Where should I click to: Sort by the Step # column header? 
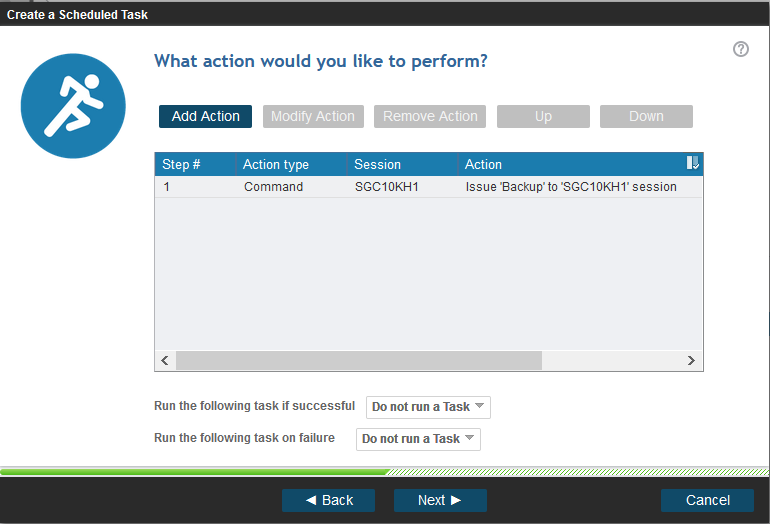pos(194,164)
